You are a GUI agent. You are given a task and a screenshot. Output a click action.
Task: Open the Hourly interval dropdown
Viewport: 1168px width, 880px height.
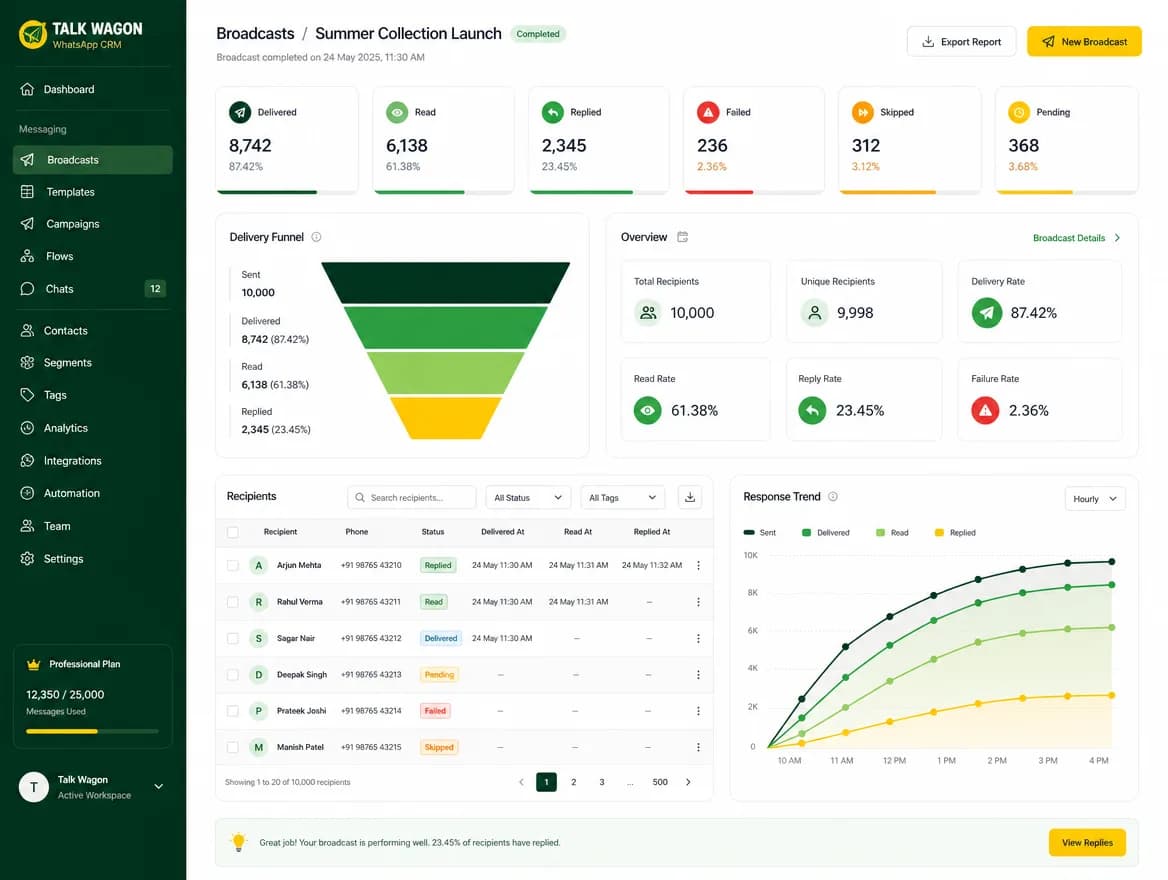click(1094, 498)
